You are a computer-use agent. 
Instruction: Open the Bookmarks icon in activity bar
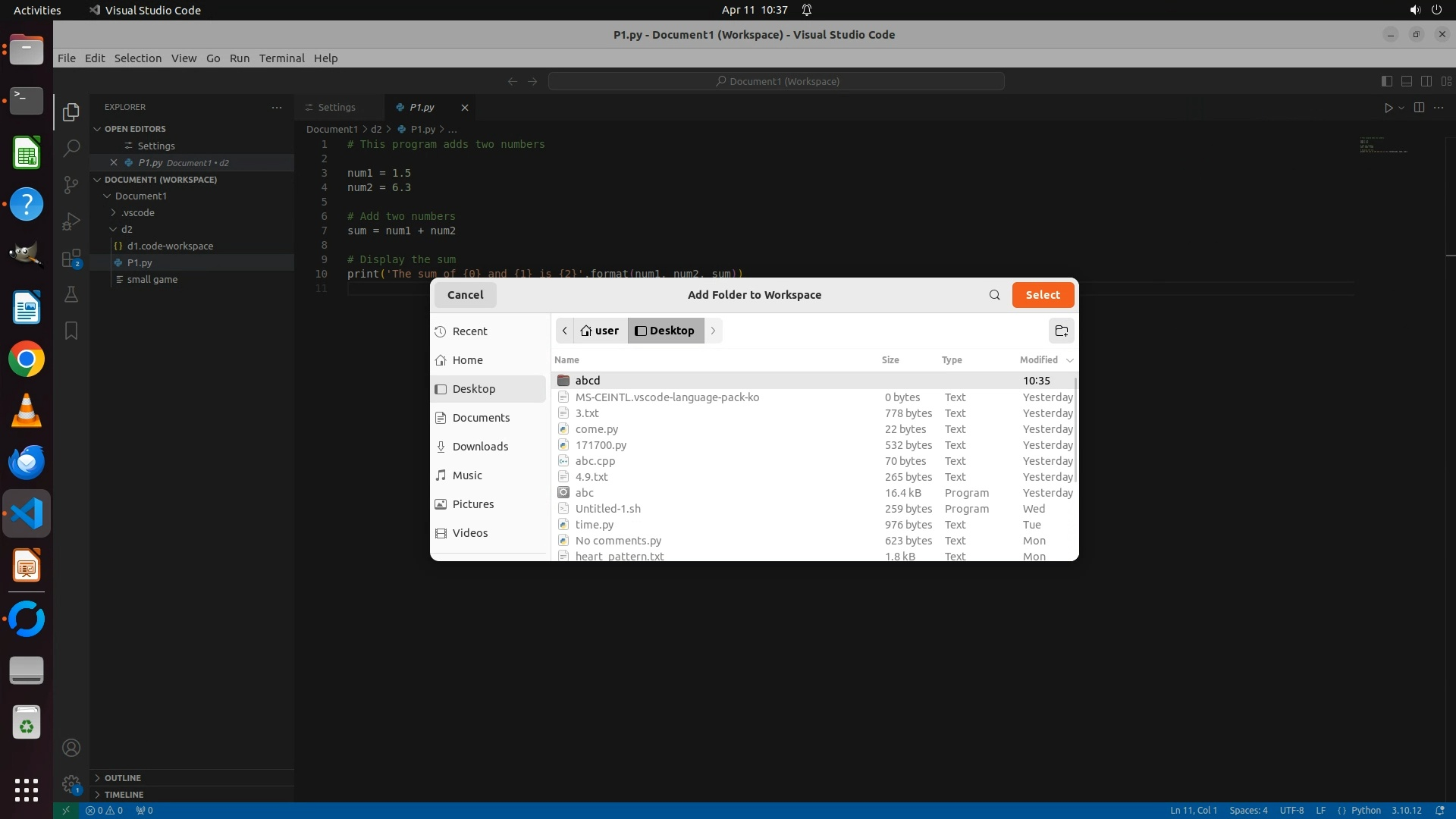click(71, 331)
